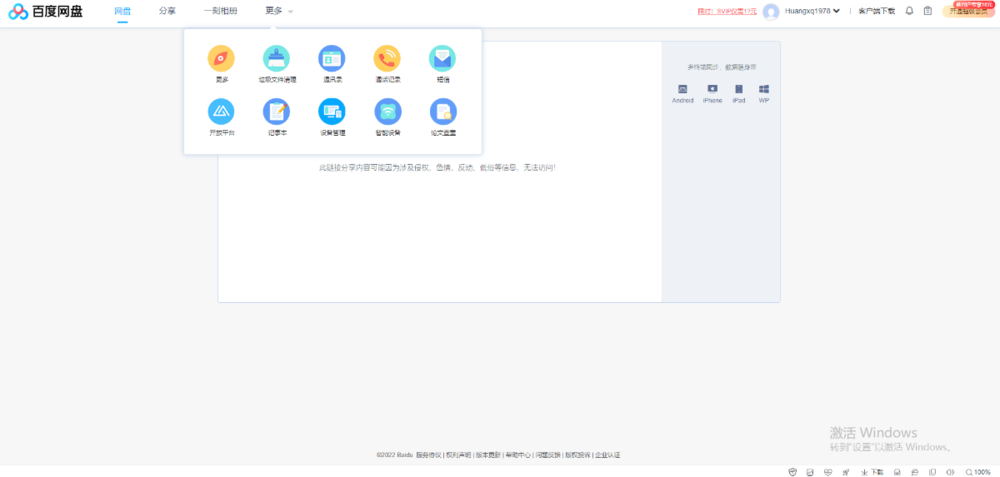
Task: Open the 版权投诉 footer link
Action: [578, 455]
